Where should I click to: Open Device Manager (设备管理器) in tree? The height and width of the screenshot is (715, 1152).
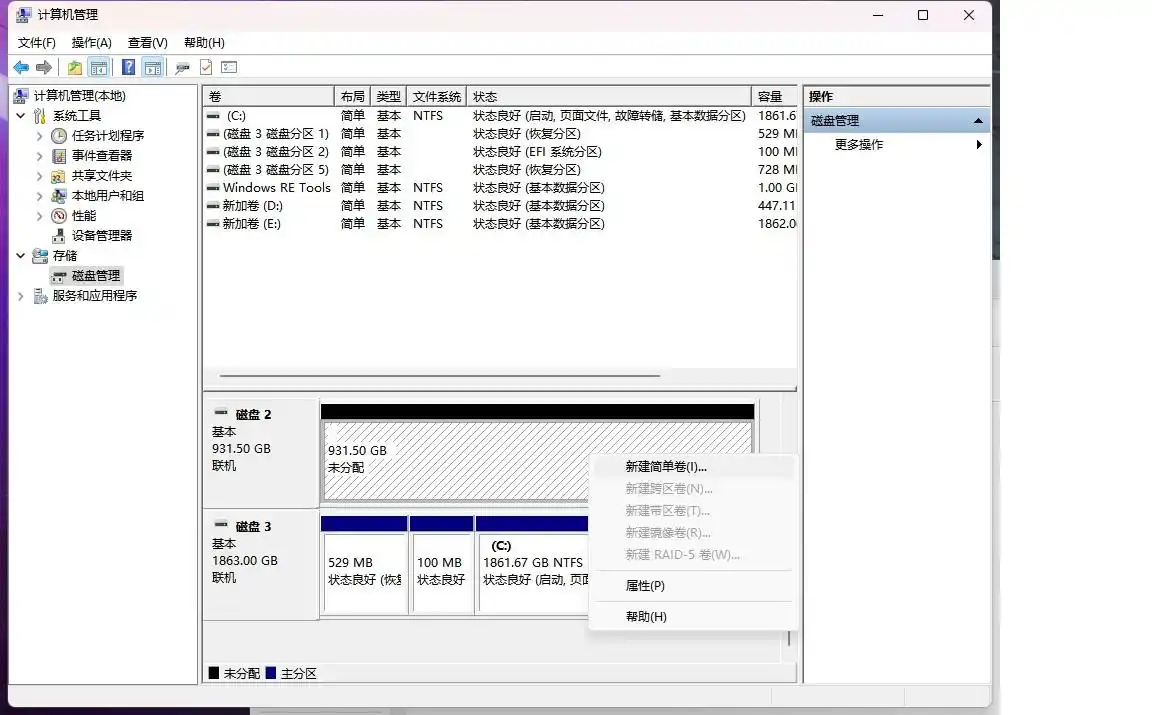click(x=101, y=236)
